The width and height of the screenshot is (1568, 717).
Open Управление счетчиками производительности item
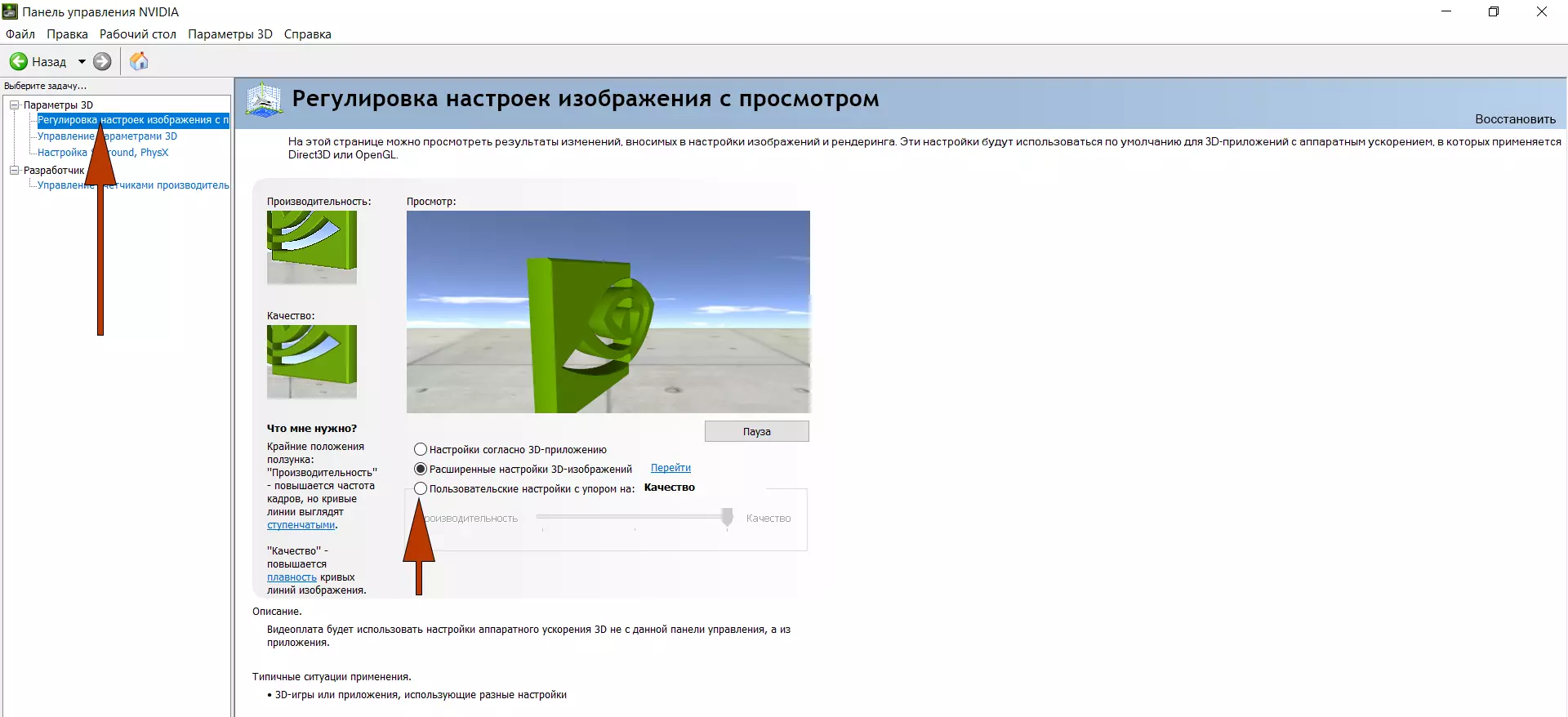tap(133, 185)
